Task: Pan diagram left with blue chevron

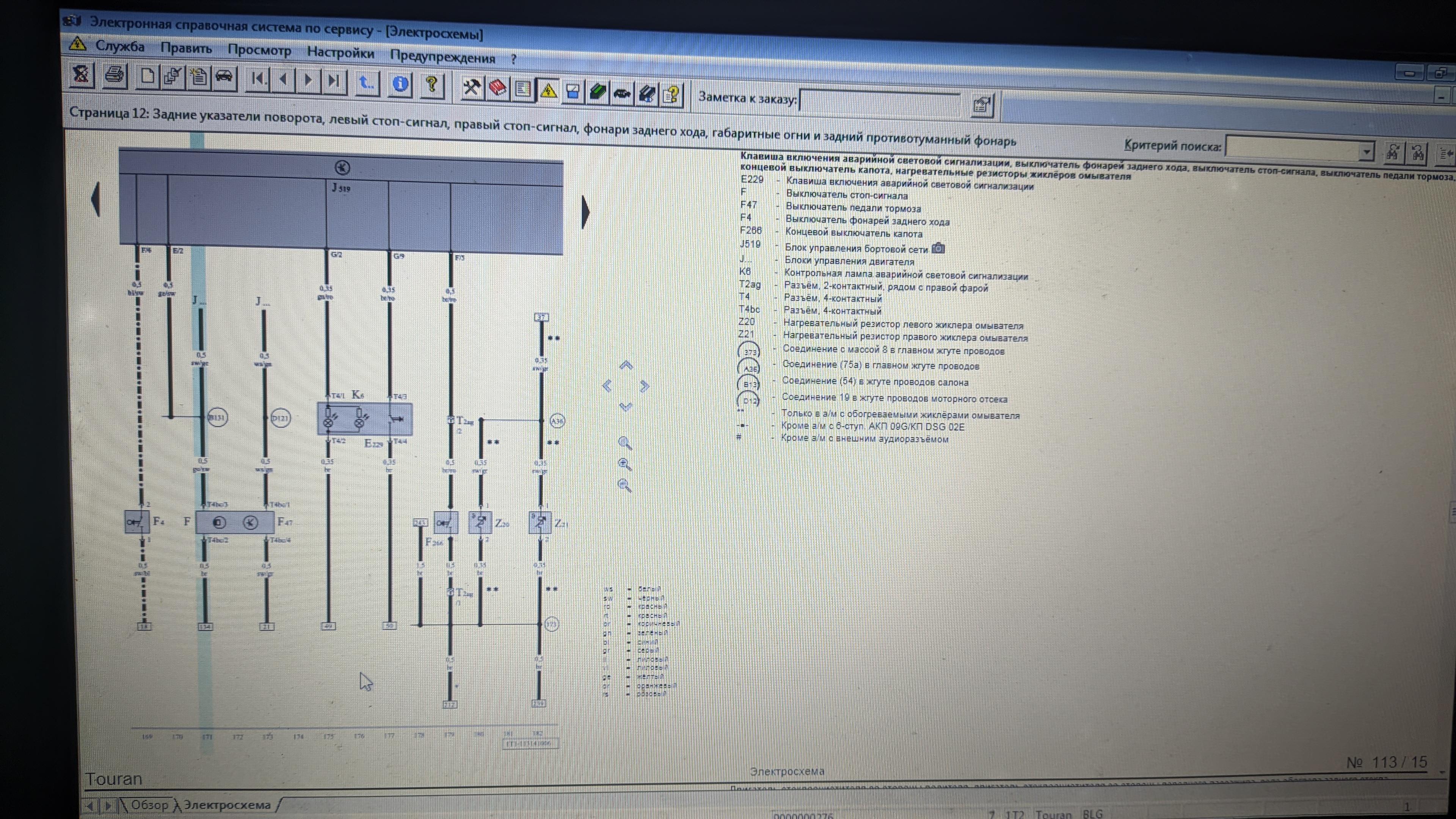Action: coord(607,386)
